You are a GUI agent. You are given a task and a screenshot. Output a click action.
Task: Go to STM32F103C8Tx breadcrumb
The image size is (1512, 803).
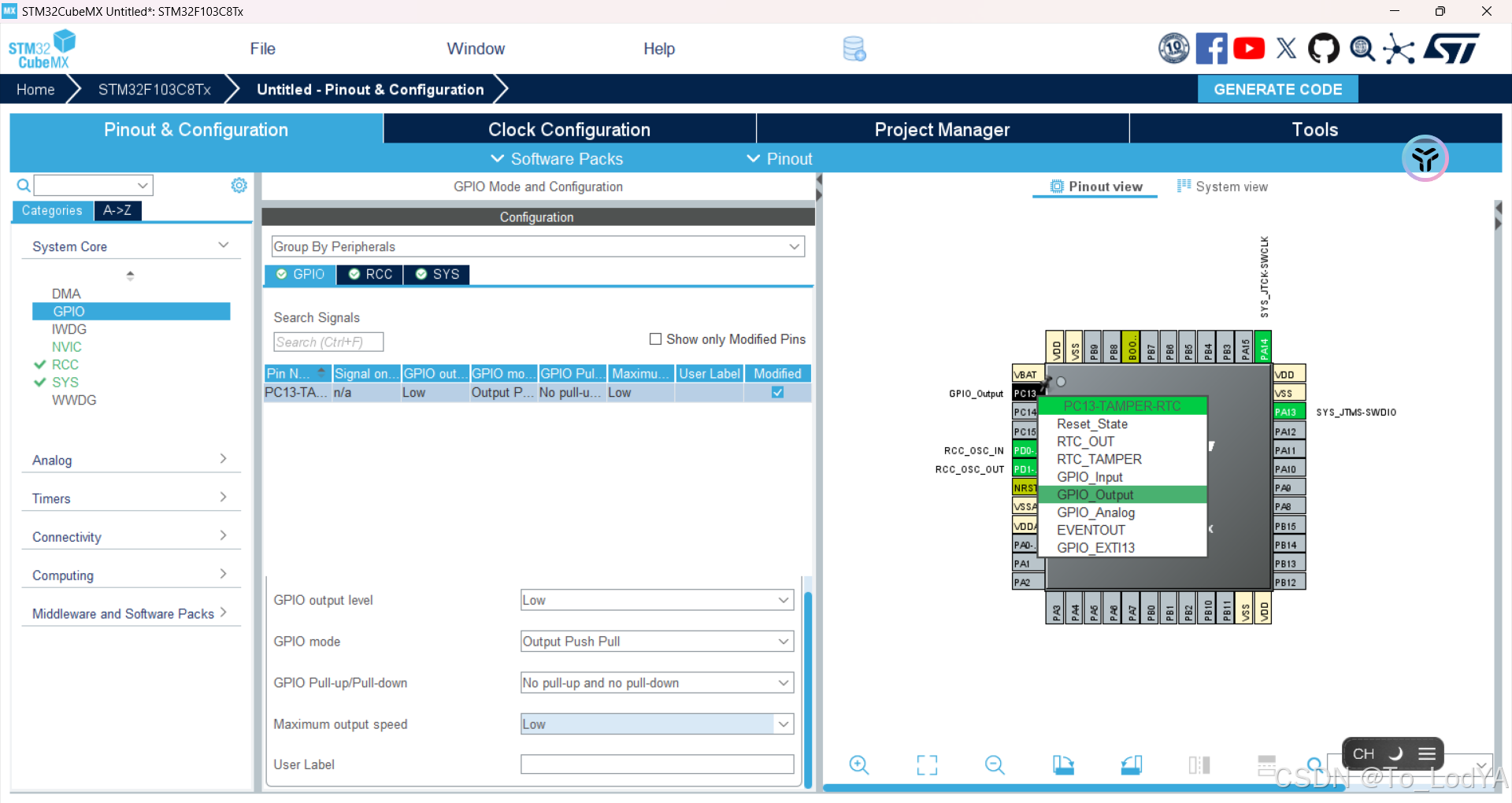[154, 90]
